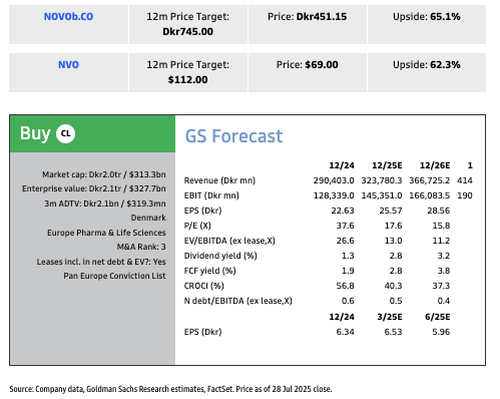Screen dimensions: 500x399
Task: Select CROCI value 40.3
Action: tap(393, 286)
